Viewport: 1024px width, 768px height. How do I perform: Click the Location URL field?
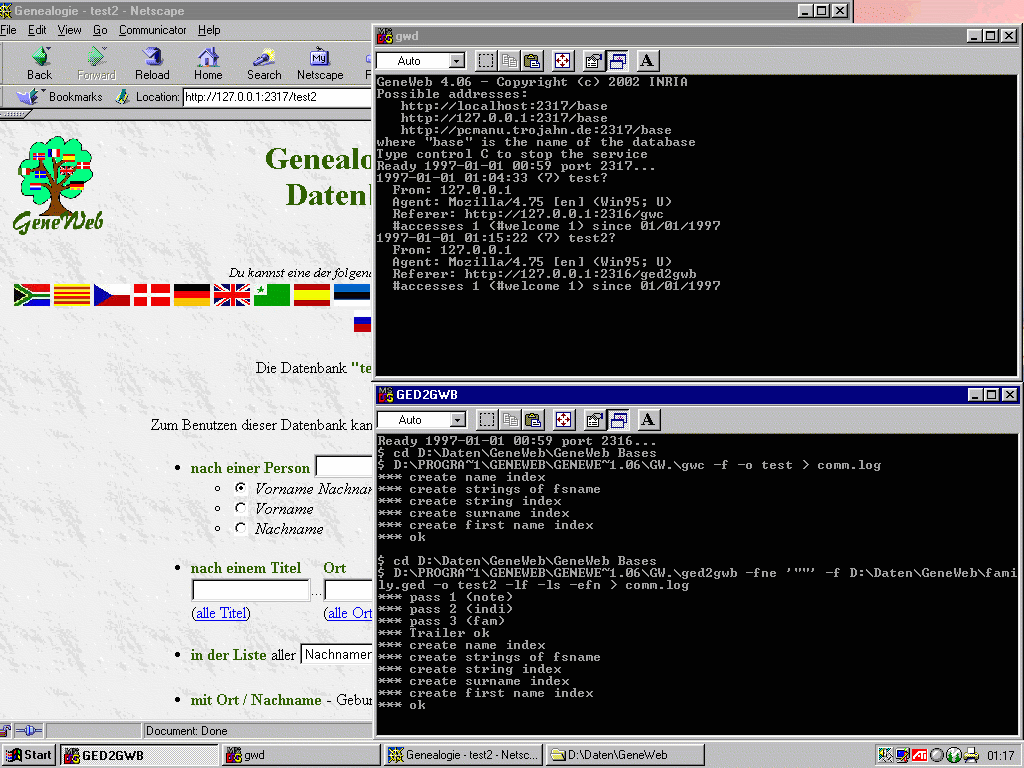[277, 97]
